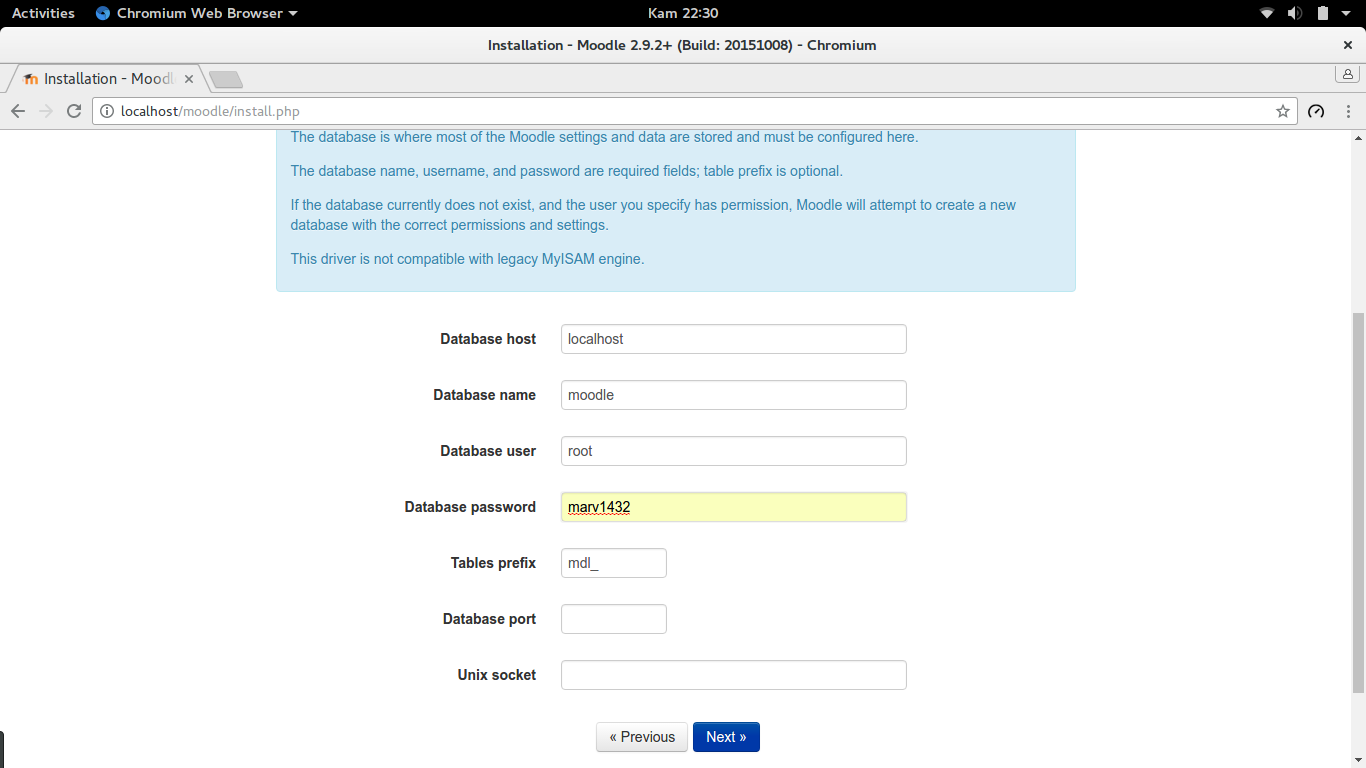Click the speedometer extension icon
Viewport: 1366px width, 768px height.
(x=1316, y=111)
